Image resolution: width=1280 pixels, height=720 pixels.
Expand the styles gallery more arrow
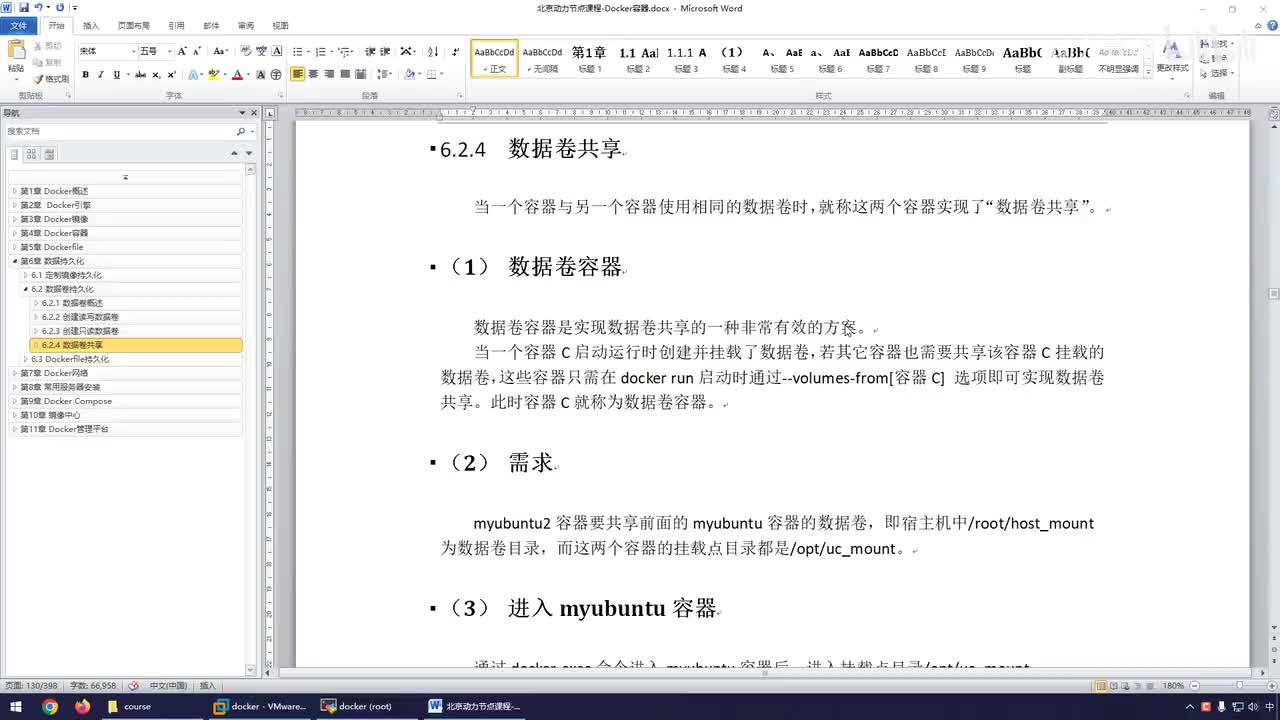coord(1148,73)
